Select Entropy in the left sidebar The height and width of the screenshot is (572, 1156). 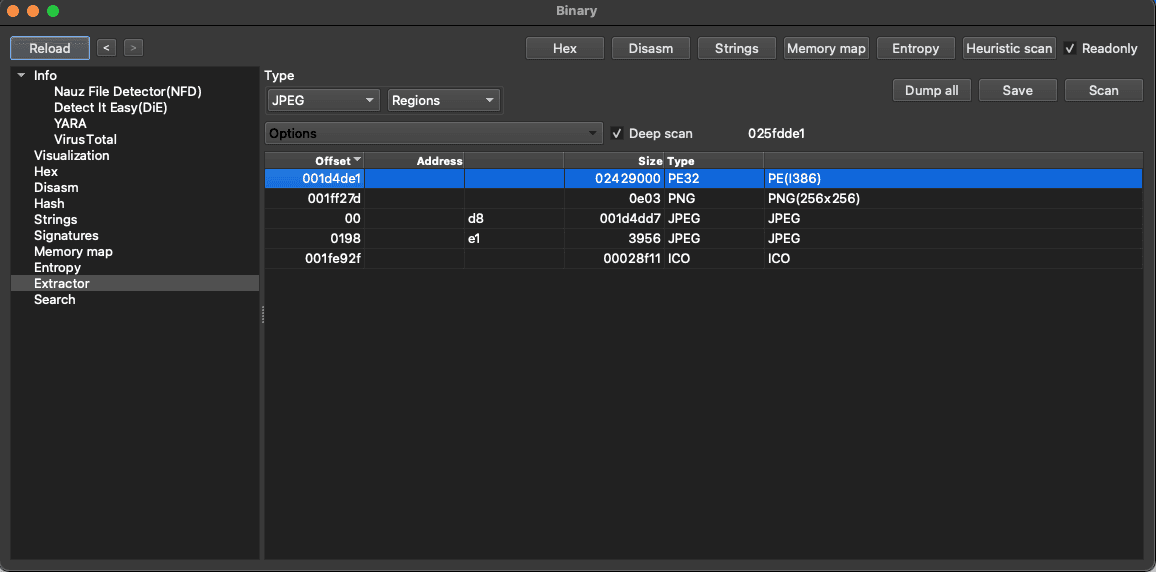click(x=57, y=268)
